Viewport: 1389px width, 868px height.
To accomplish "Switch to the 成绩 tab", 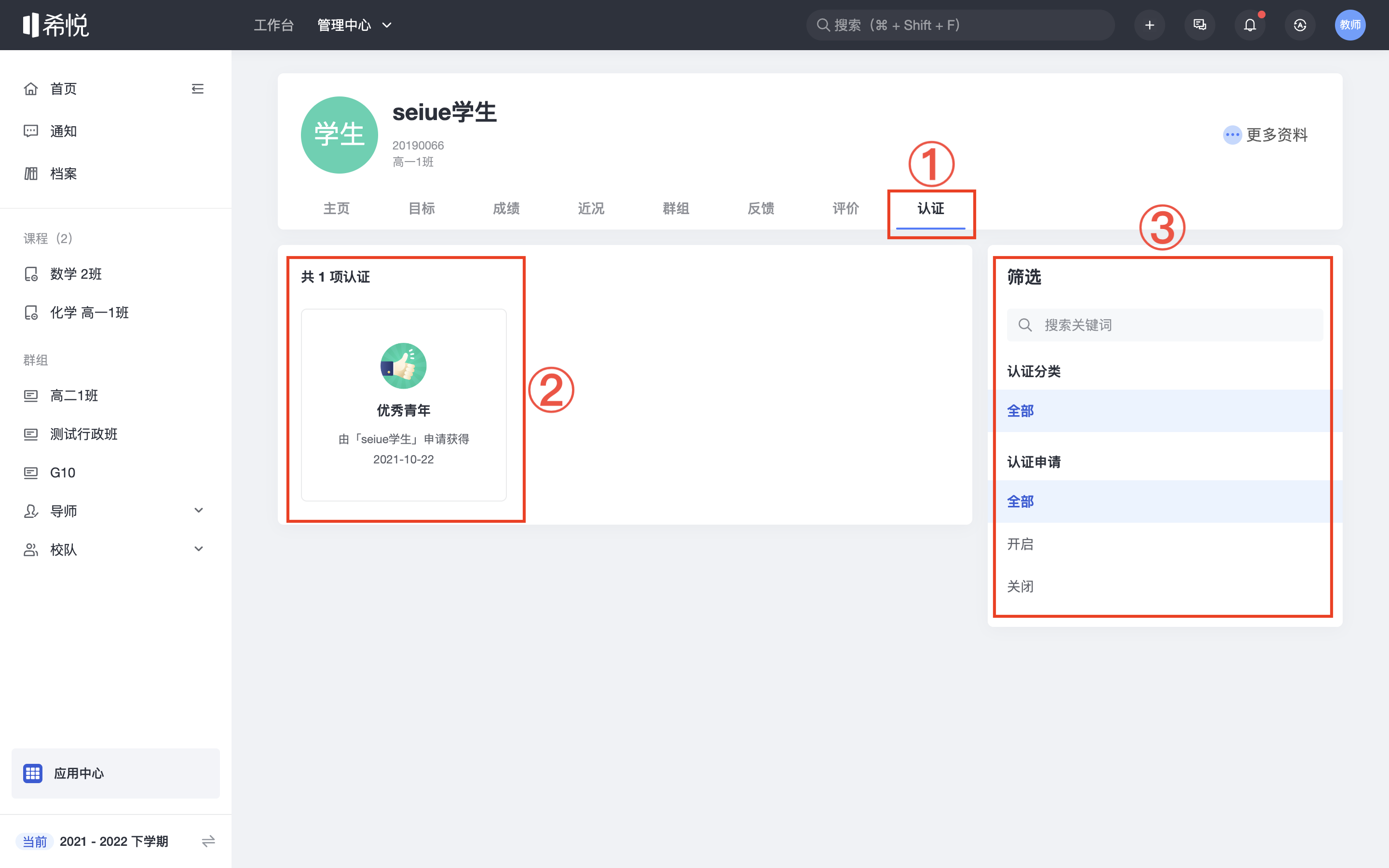I will coord(506,208).
